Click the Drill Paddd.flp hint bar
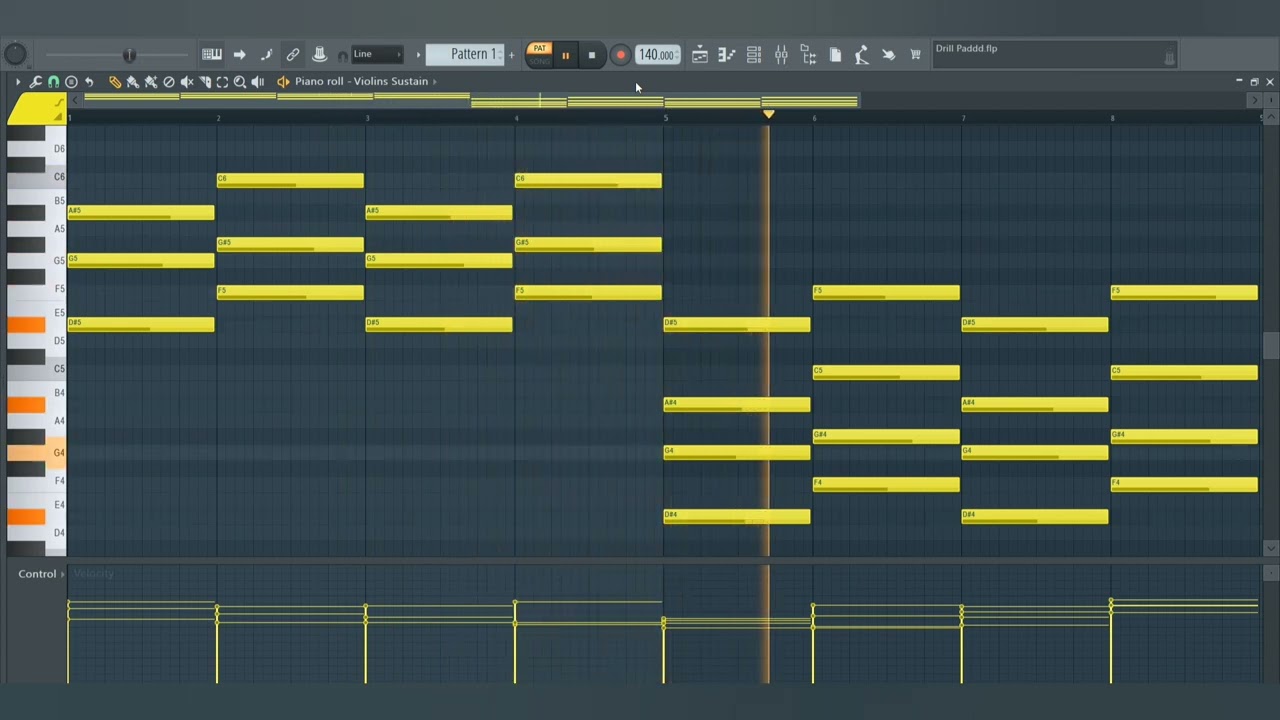The width and height of the screenshot is (1280, 720). pyautogui.click(x=1055, y=55)
